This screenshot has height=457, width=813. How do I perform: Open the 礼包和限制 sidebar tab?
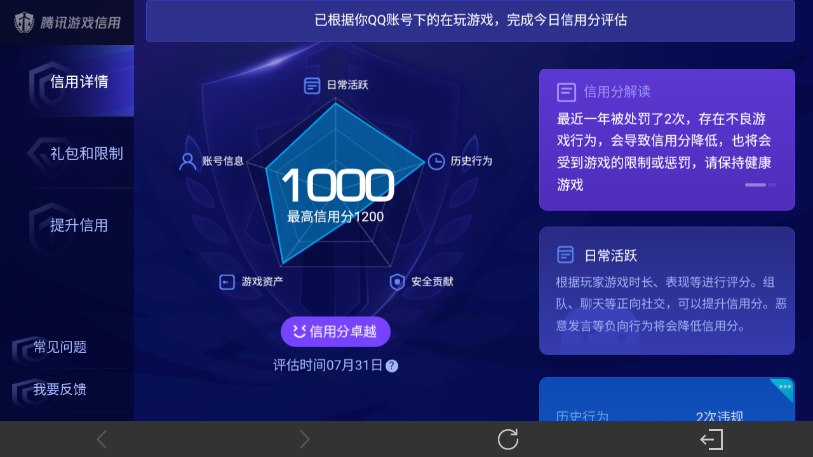tap(67, 153)
